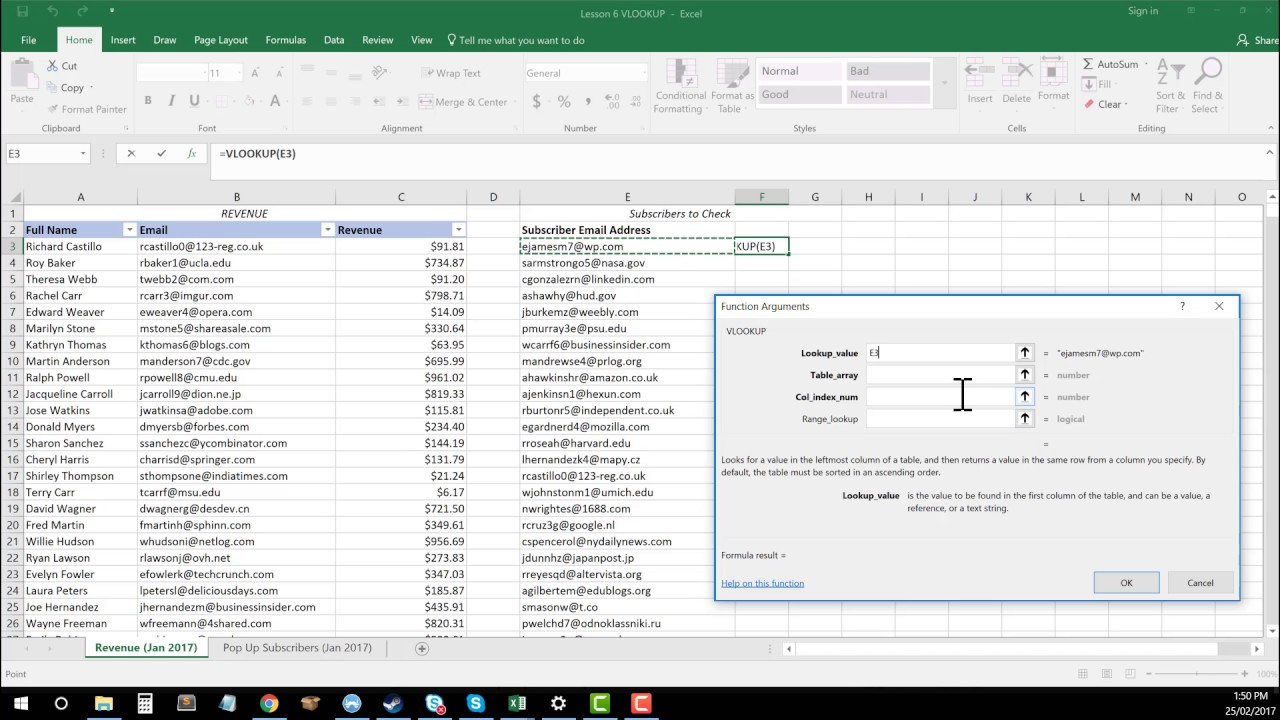Collapse Table_array field with its arrow button
This screenshot has width=1280, height=720.
pyautogui.click(x=1024, y=375)
